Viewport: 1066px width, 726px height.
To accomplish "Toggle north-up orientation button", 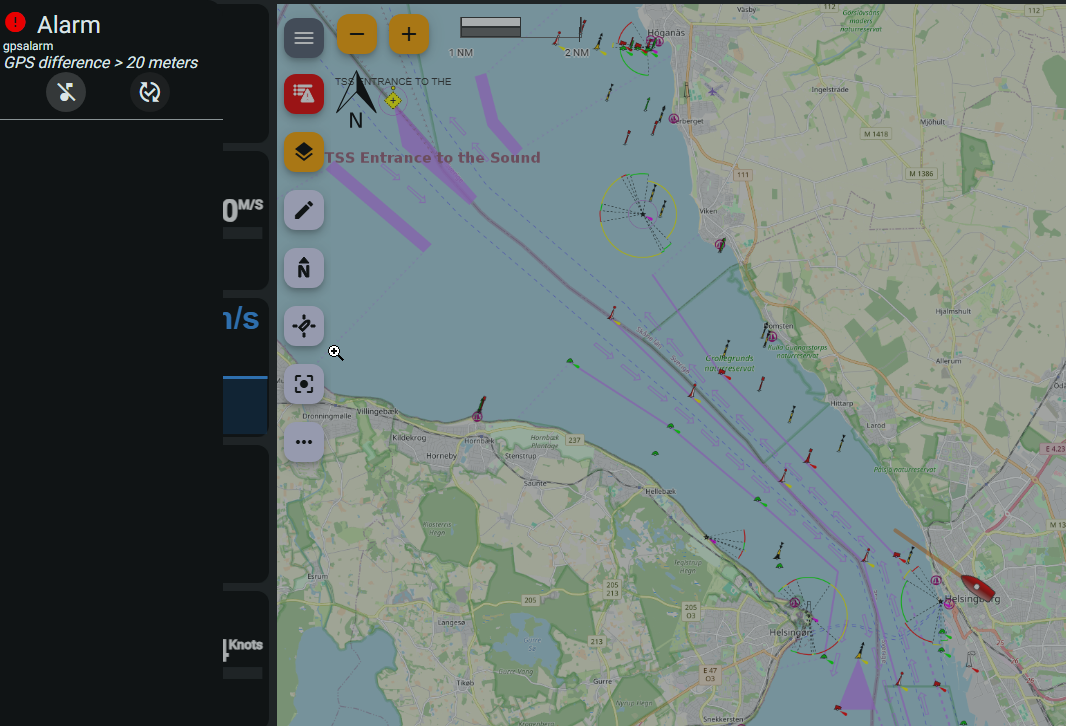I will 304,268.
